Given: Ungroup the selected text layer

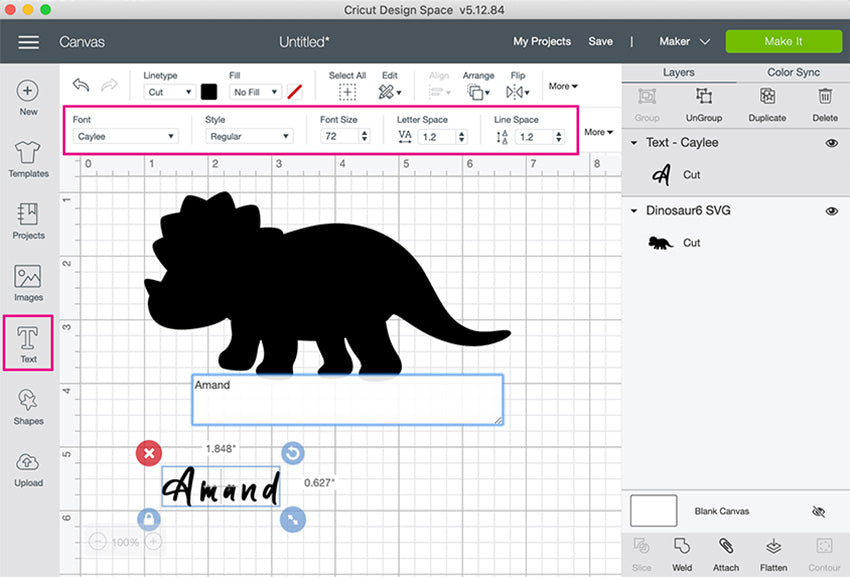Looking at the screenshot, I should tap(704, 105).
